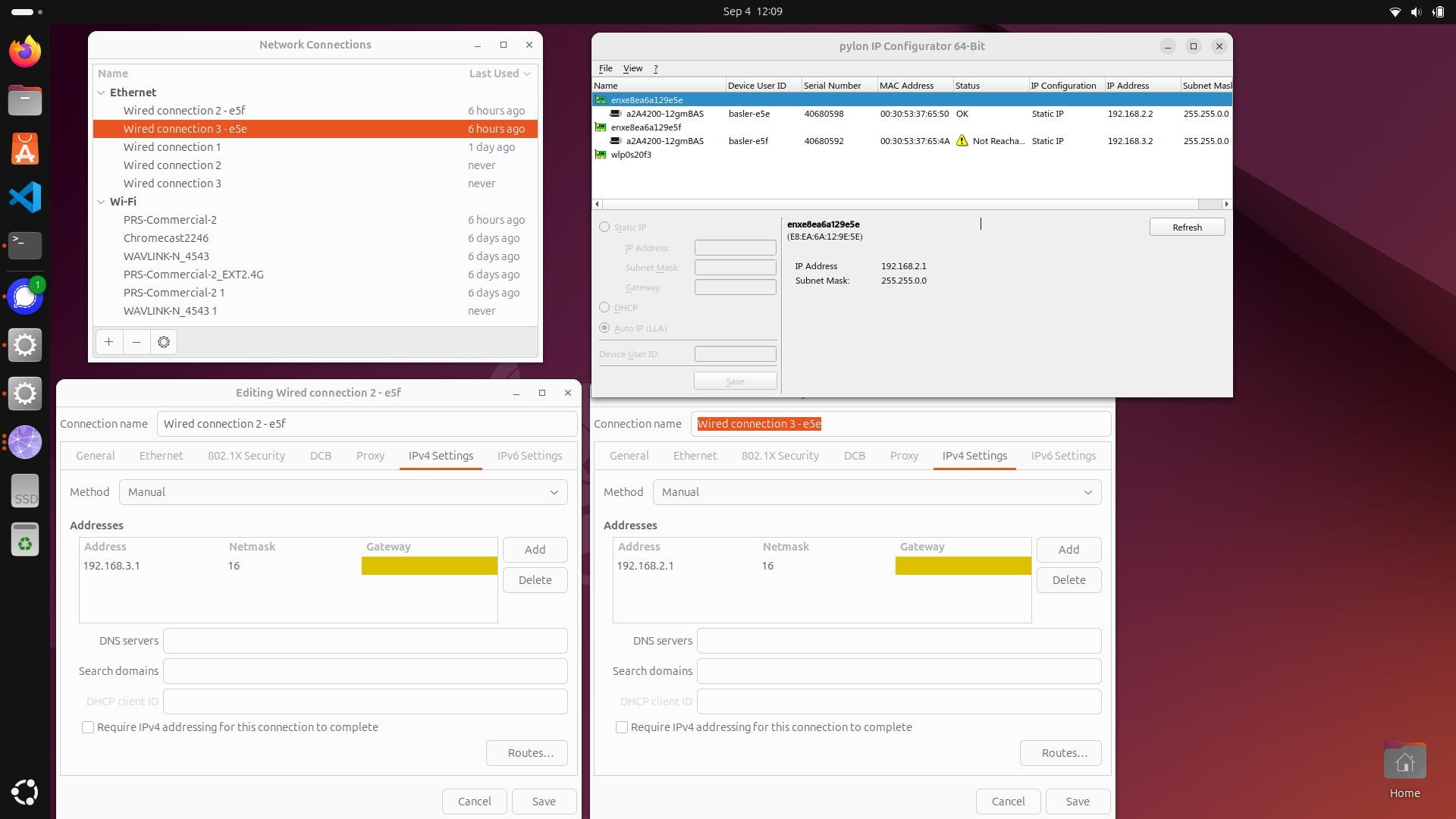This screenshot has width=1456, height=819.
Task: Cancel editing Wired connection 2 - e5f
Action: pyautogui.click(x=474, y=802)
